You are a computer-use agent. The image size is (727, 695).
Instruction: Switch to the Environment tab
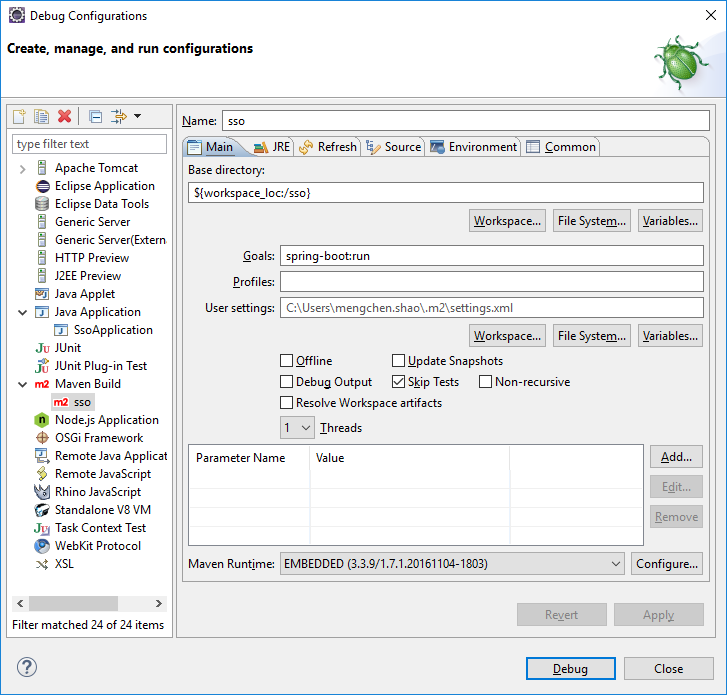point(473,147)
